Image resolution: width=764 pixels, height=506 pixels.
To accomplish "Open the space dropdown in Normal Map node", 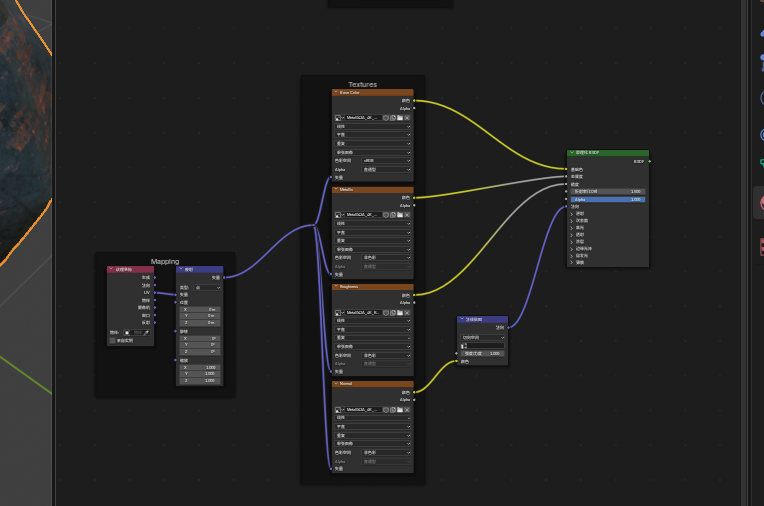I will pyautogui.click(x=483, y=338).
